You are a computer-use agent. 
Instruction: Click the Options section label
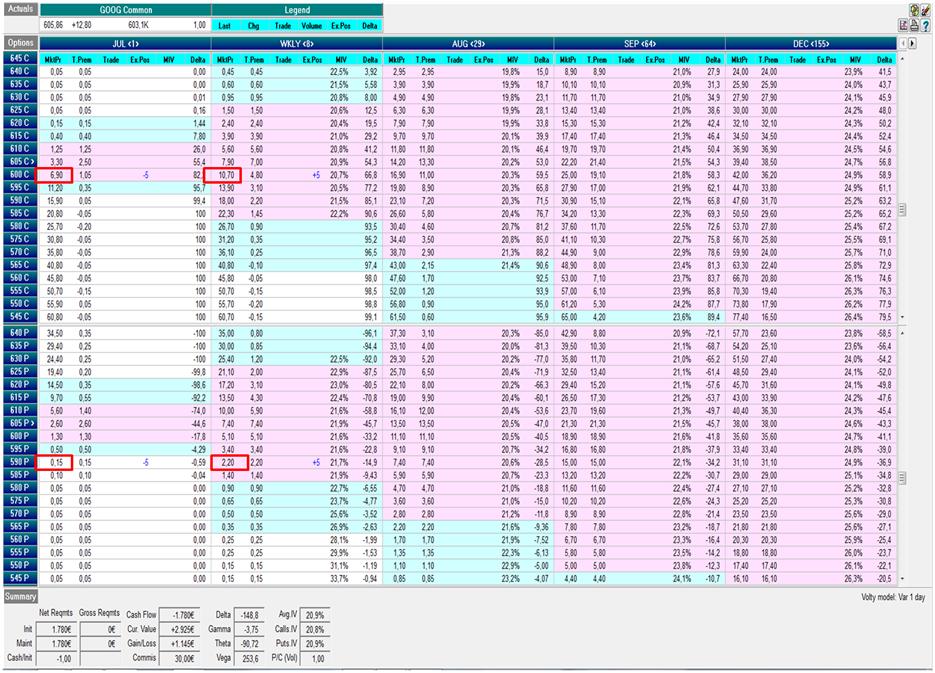tap(20, 43)
